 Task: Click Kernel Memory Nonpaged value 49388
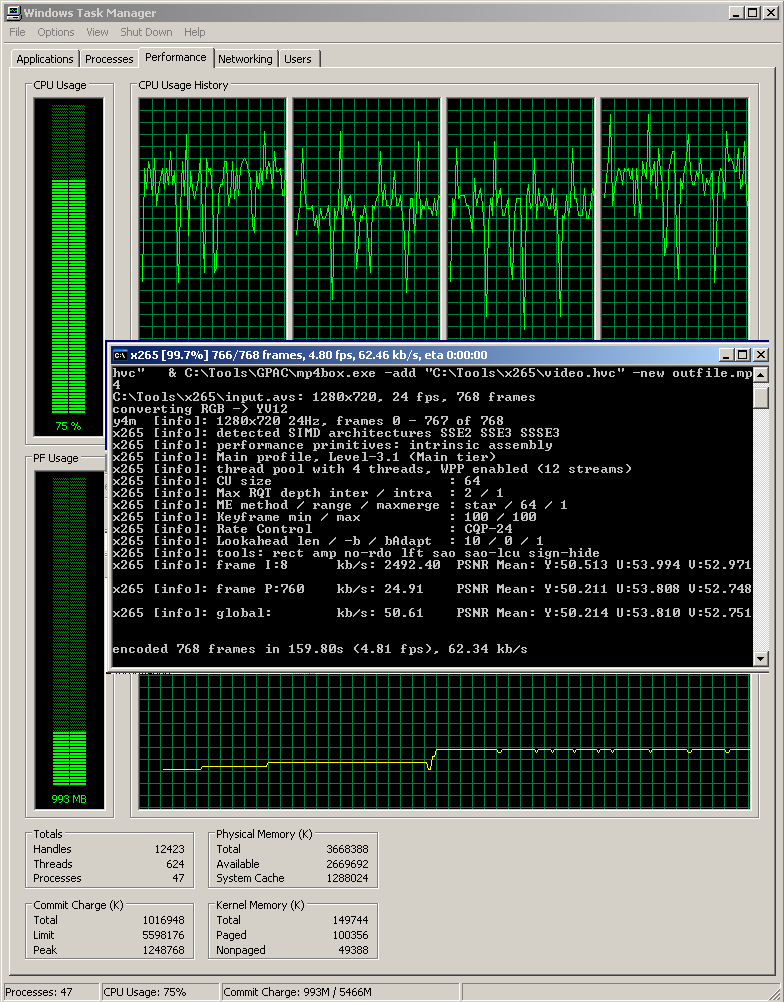tap(353, 950)
